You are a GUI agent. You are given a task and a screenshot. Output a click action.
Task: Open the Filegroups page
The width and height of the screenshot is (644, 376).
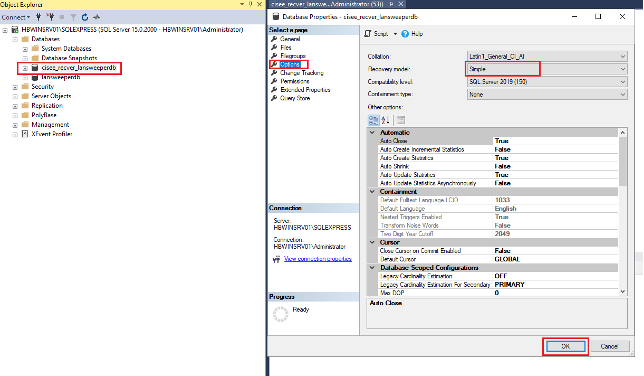(x=293, y=56)
